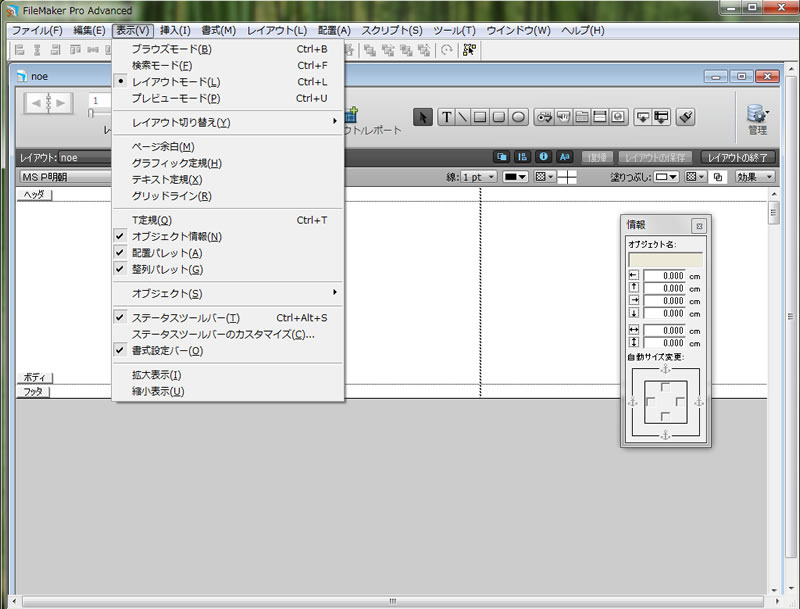Uncheck オブジェクト情報 in the View menu

[177, 237]
